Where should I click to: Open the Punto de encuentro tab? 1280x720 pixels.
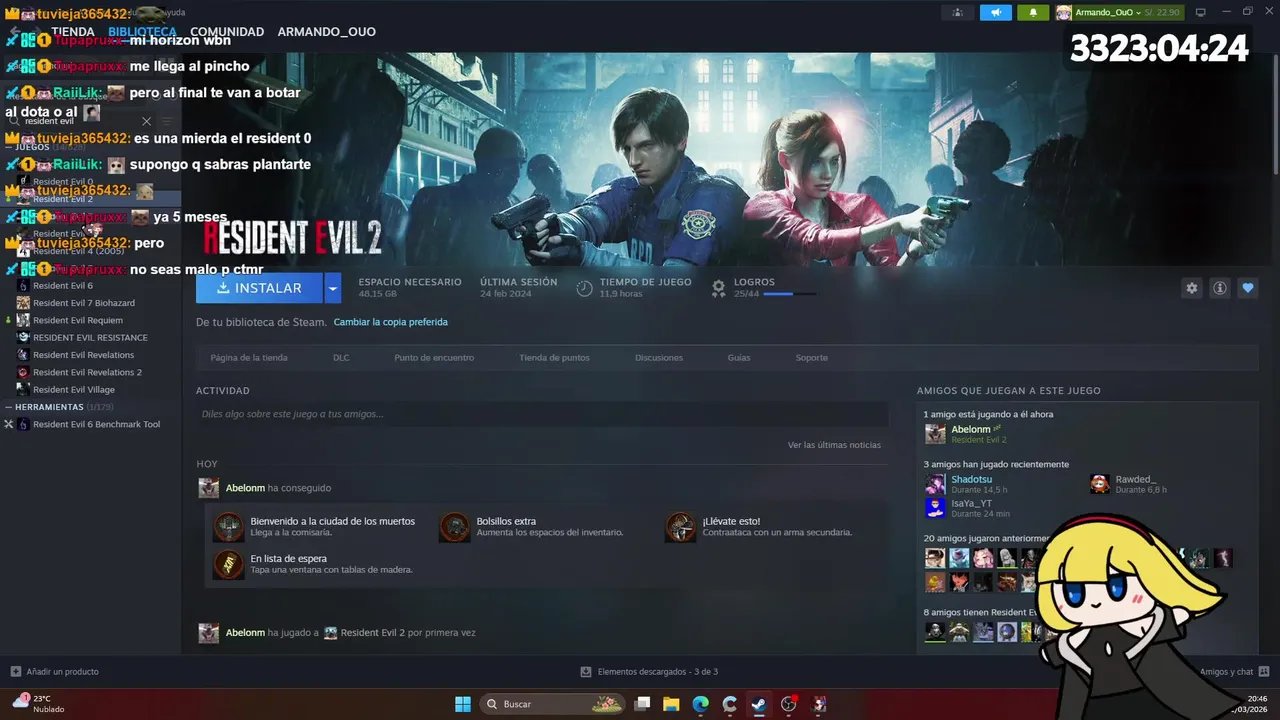click(x=434, y=357)
